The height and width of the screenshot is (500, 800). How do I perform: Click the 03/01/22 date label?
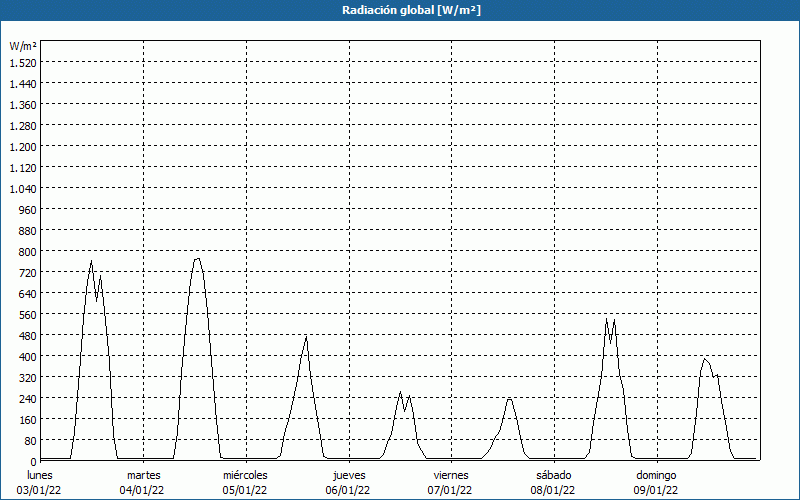[x=39, y=490]
